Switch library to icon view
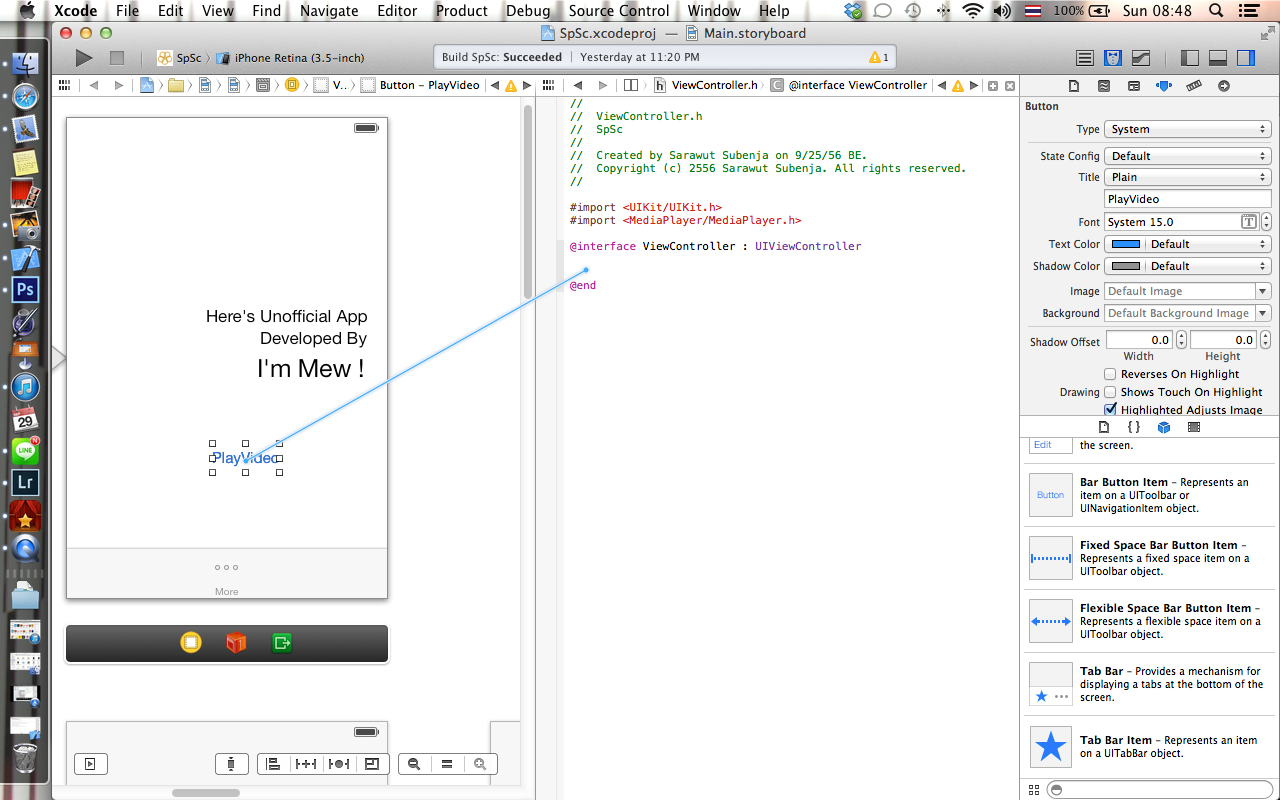Screen dimensions: 1280x800 tap(1034, 790)
